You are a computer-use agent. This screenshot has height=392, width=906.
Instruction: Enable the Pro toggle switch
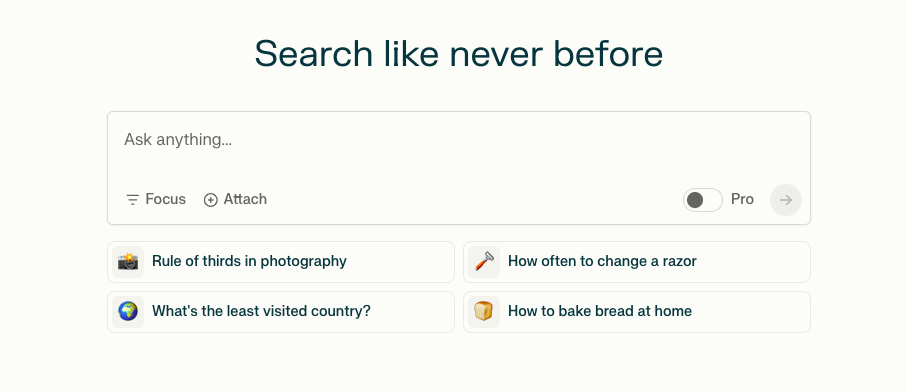tap(703, 200)
